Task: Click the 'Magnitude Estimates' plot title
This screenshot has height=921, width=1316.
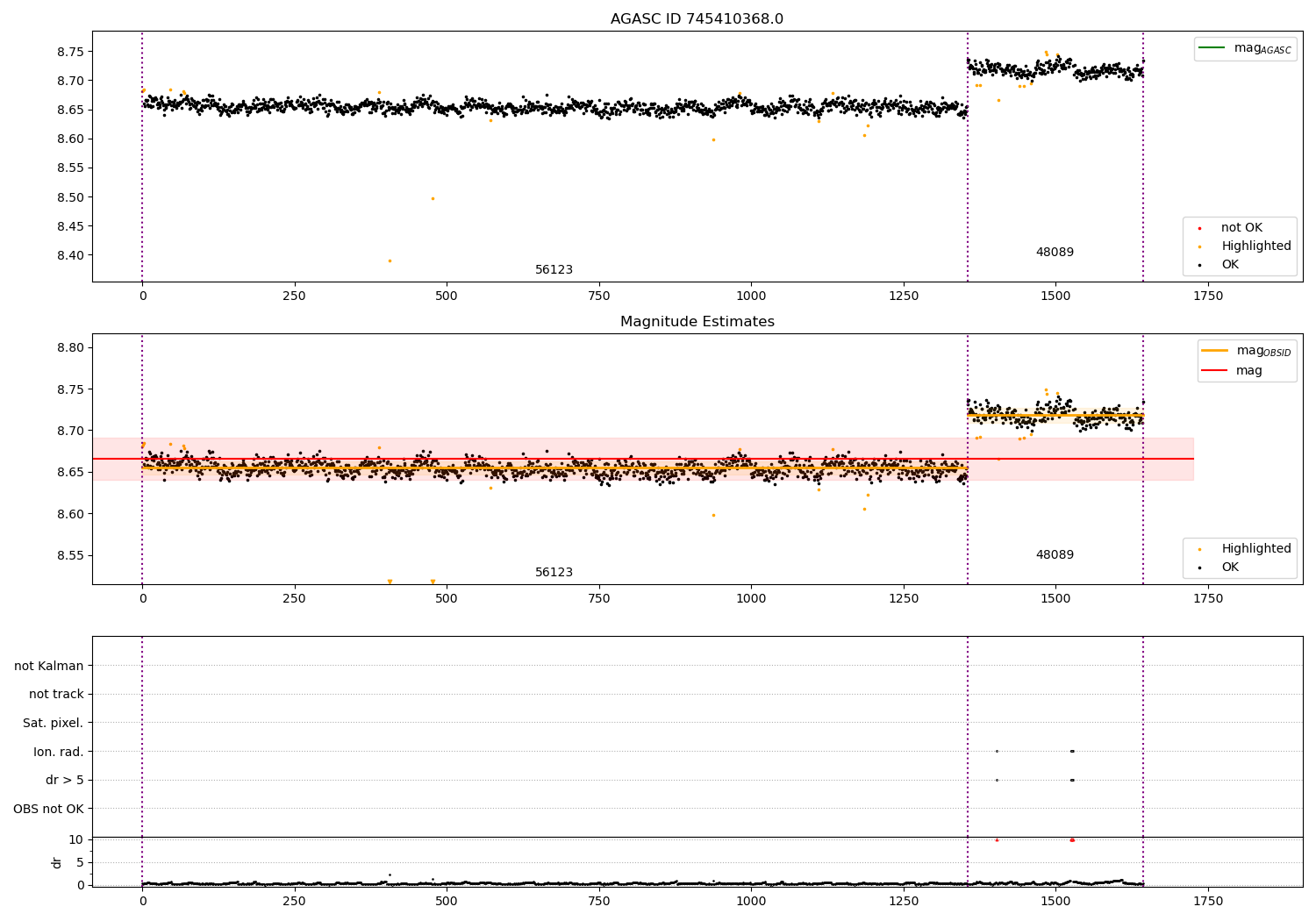Action: tap(697, 322)
